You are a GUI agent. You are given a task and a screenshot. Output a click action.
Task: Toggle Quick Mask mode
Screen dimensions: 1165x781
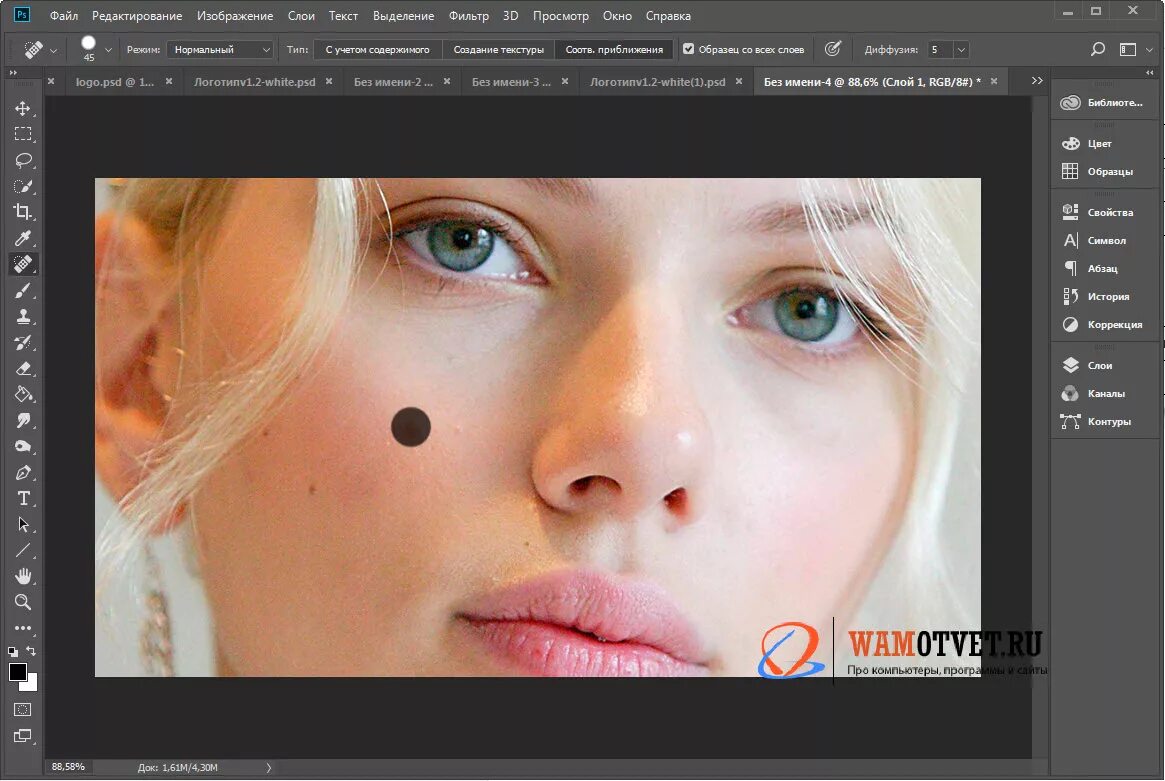click(x=23, y=710)
